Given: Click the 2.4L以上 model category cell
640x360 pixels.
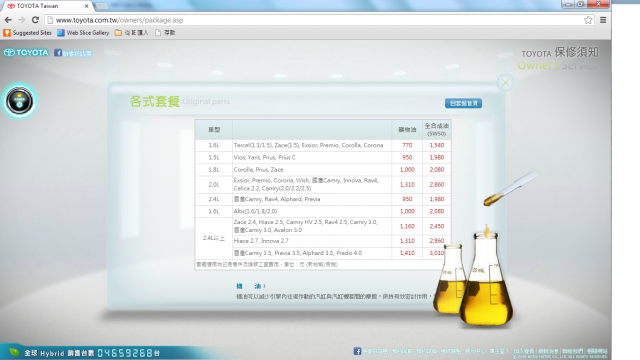Looking at the screenshot, I should click(213, 238).
